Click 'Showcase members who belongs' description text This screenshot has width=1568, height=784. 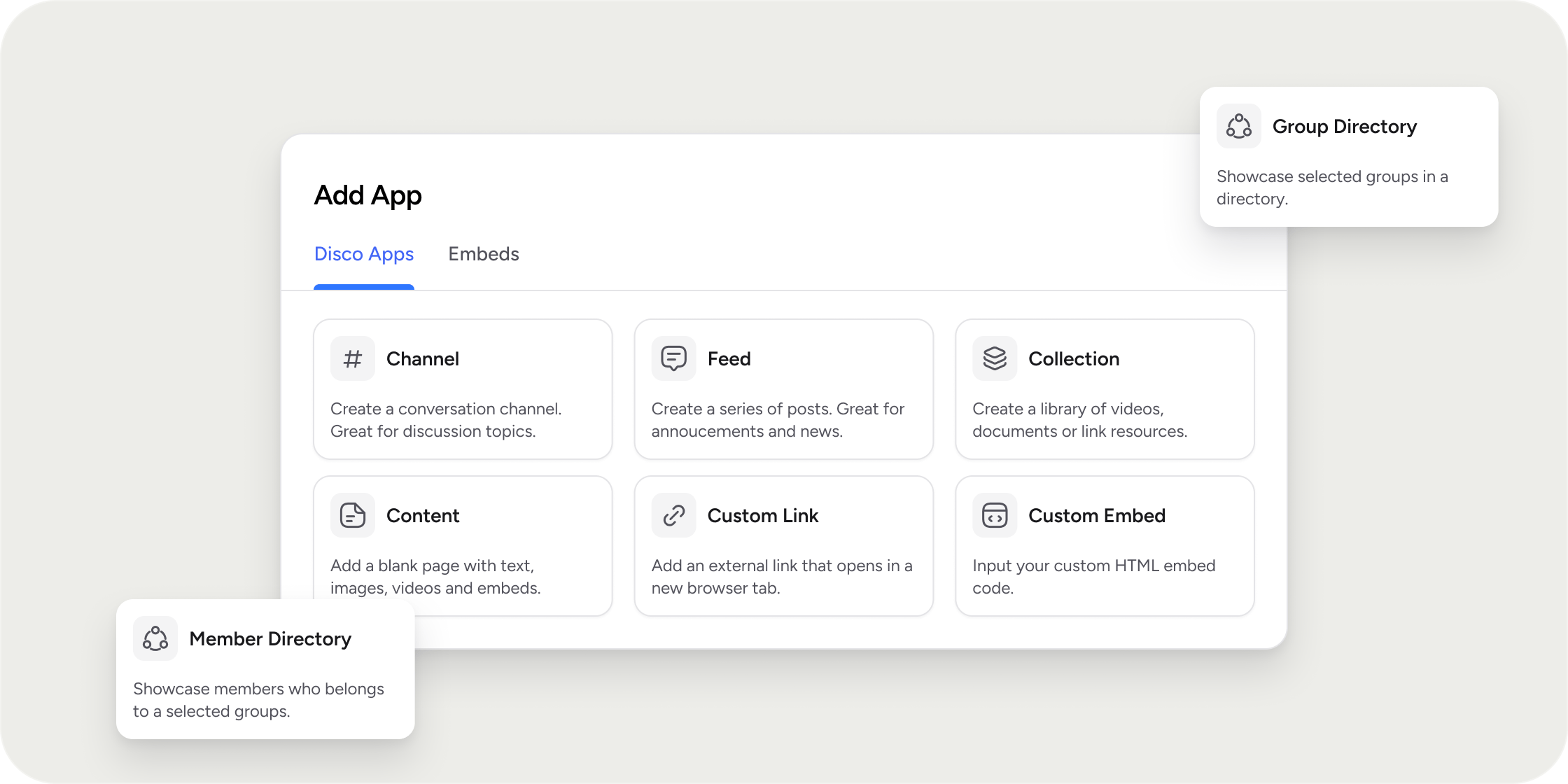pos(258,700)
